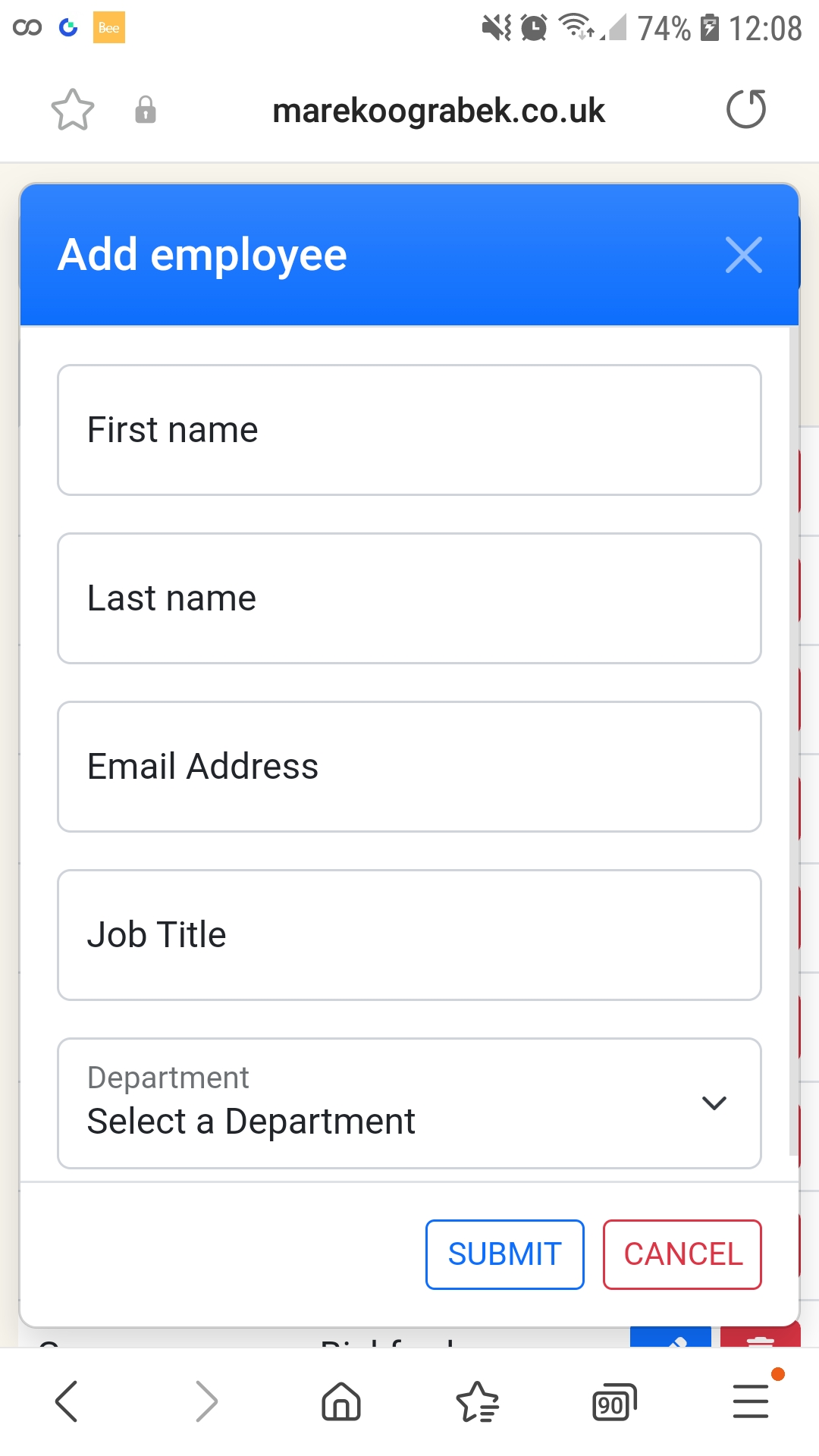Image resolution: width=819 pixels, height=1456 pixels.
Task: Cancel adding the employee
Action: (x=681, y=1254)
